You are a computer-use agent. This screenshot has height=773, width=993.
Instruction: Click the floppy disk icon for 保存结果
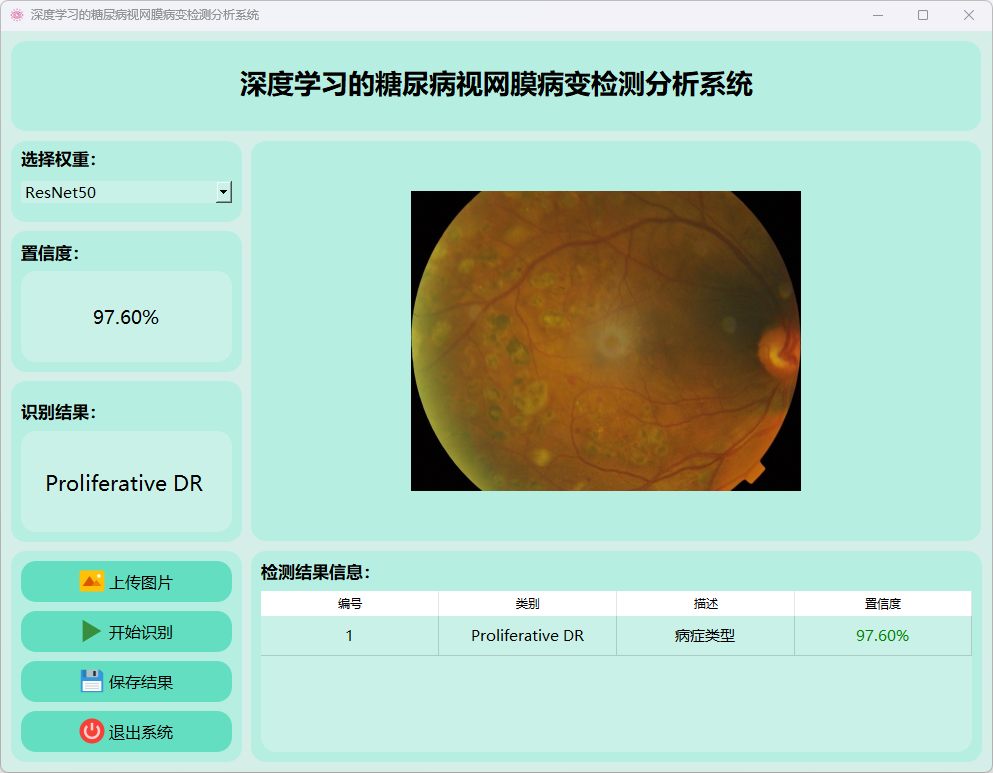(91, 681)
